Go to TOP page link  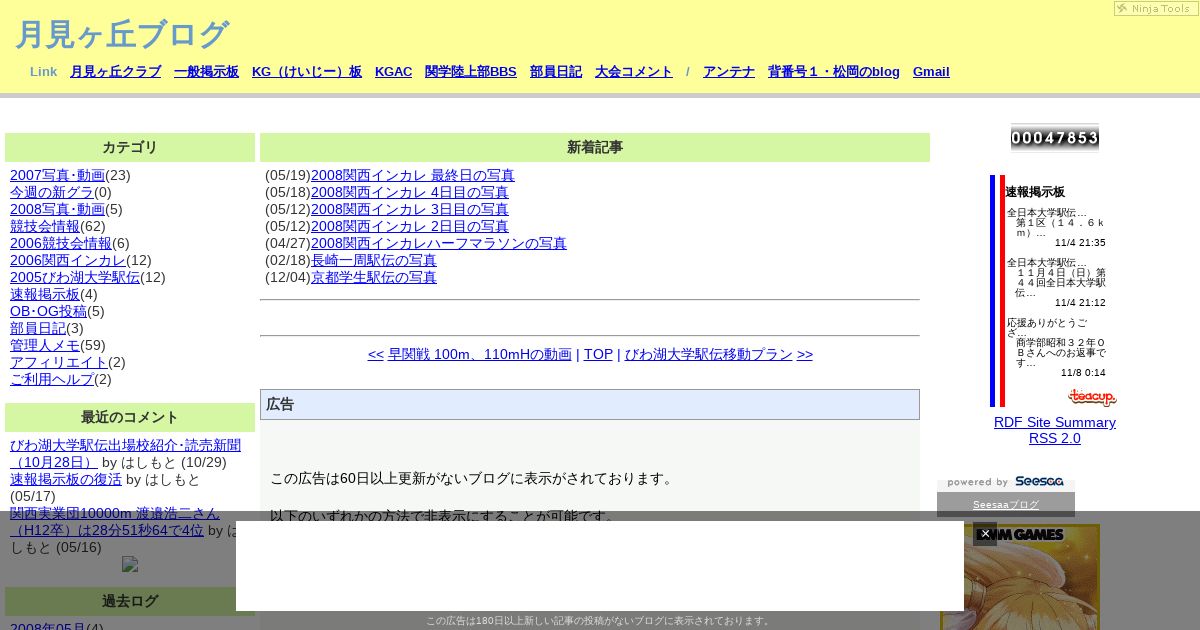click(x=598, y=354)
